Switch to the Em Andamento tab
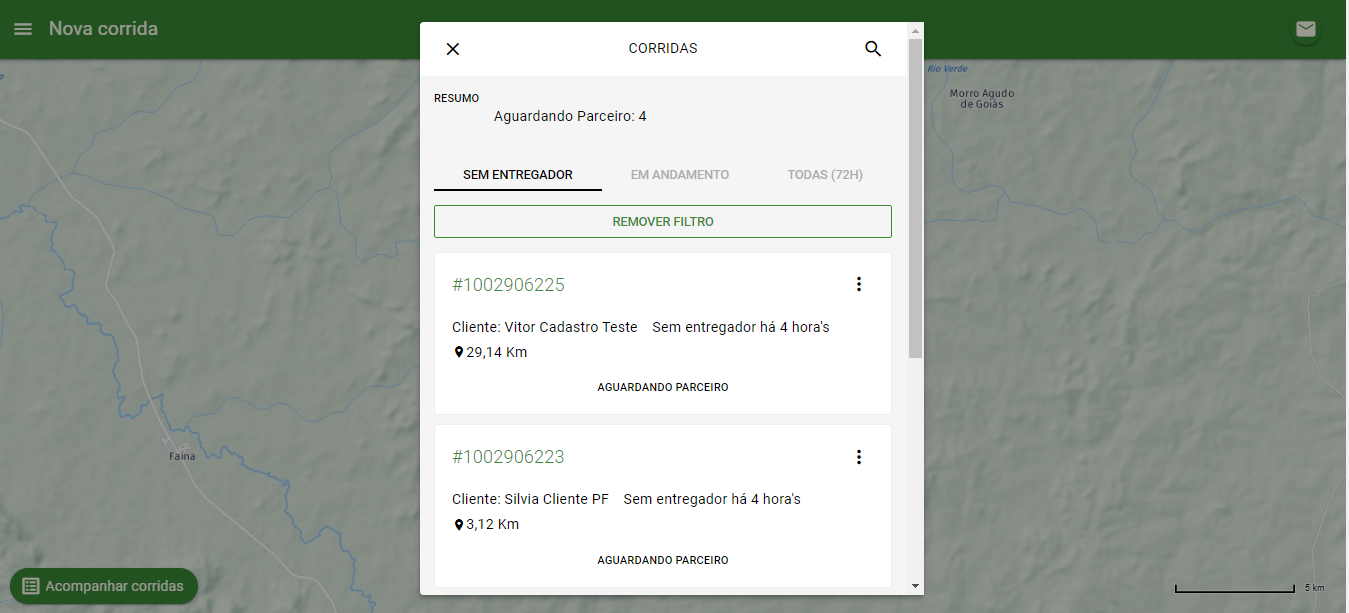 [680, 175]
